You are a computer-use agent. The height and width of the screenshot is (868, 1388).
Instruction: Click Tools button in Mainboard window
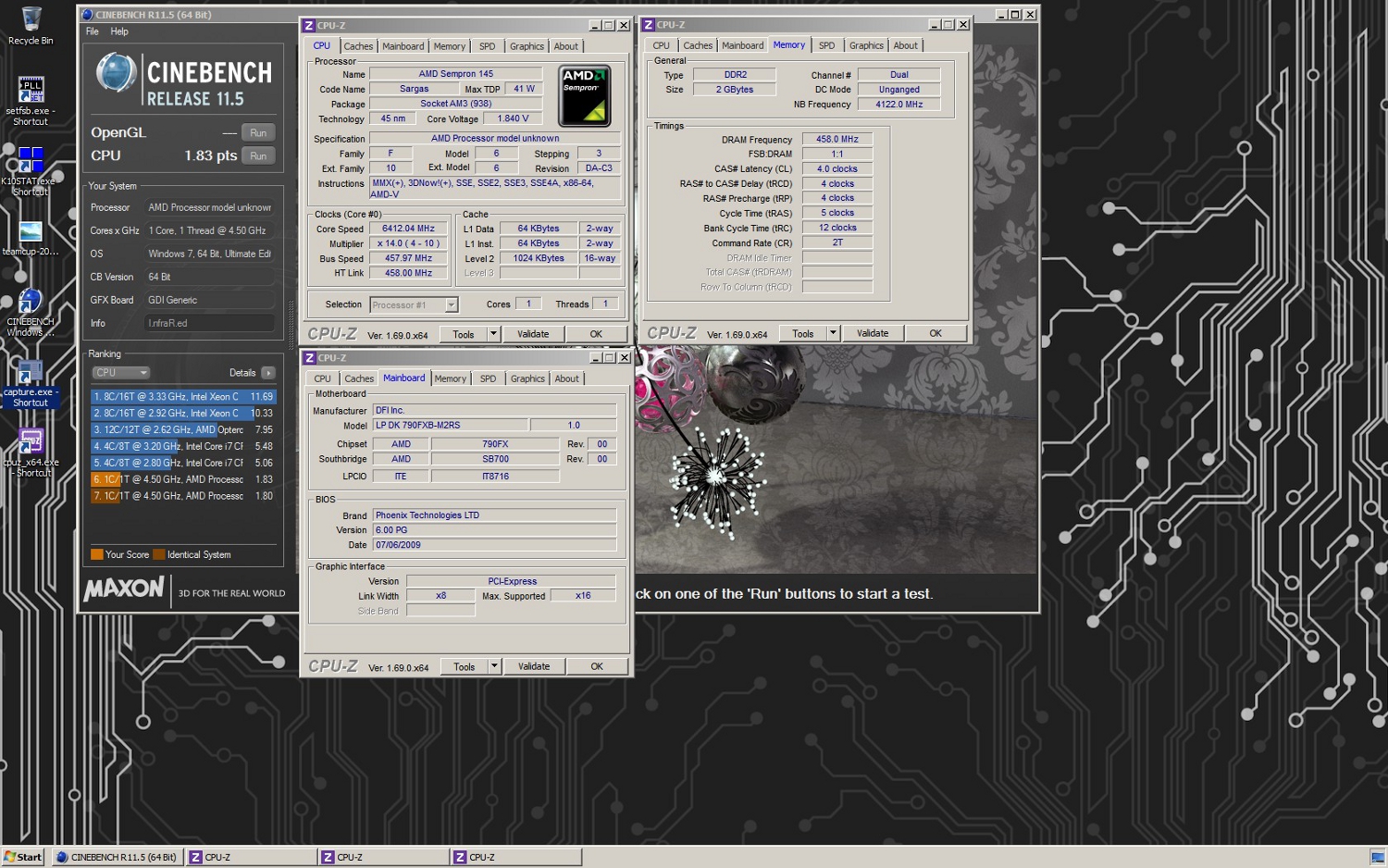click(465, 666)
